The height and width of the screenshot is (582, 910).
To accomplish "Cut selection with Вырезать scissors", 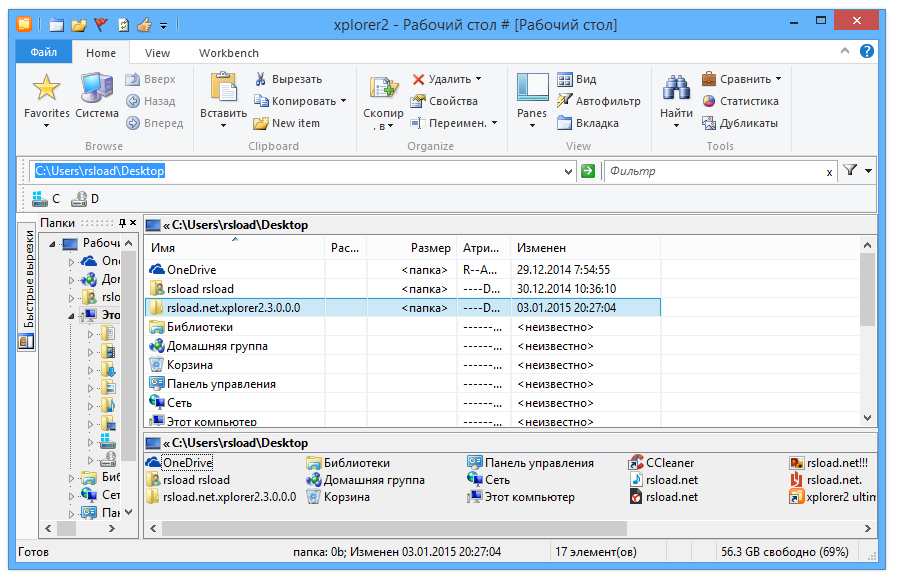I will tap(288, 79).
